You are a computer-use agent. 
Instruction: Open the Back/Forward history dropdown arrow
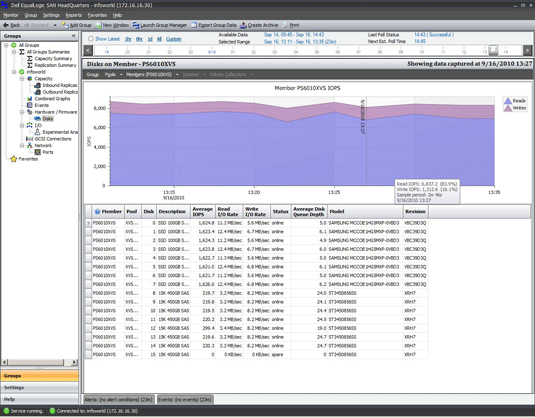point(55,25)
